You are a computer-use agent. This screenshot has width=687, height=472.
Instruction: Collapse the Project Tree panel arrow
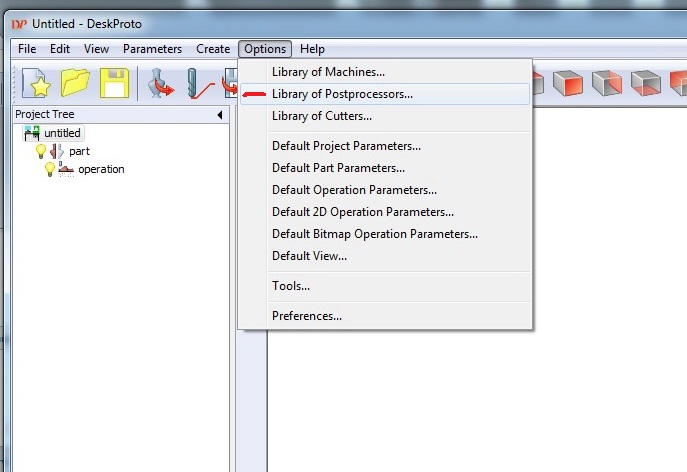219,115
